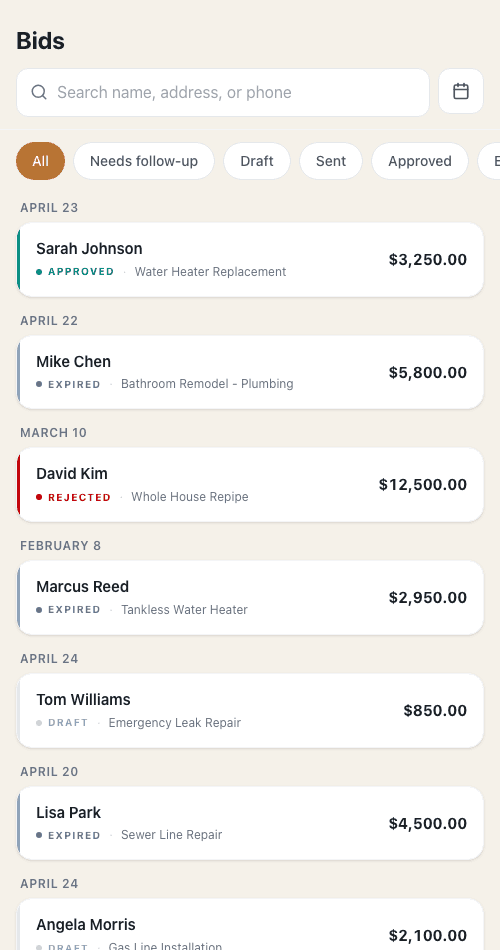Viewport: 500px width, 950px height.
Task: Click the $12,500.00 amount on David Kim's bid
Action: pyautogui.click(x=423, y=485)
